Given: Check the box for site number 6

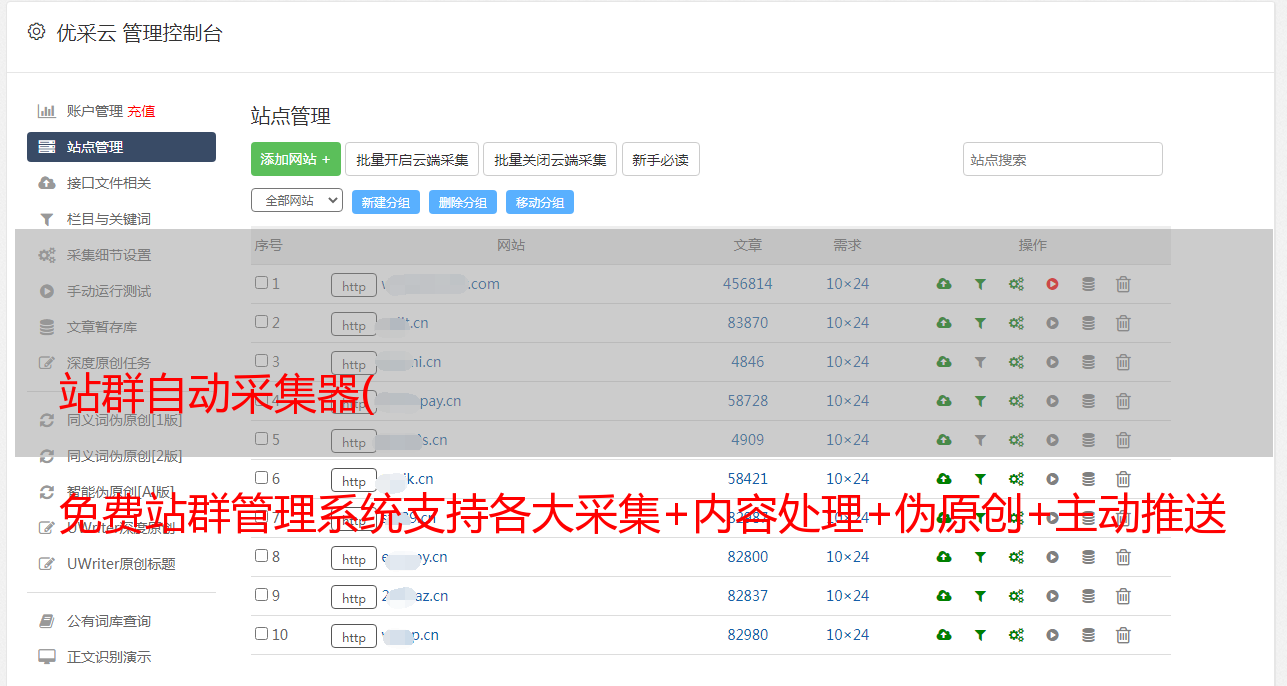Looking at the screenshot, I should pos(261,478).
